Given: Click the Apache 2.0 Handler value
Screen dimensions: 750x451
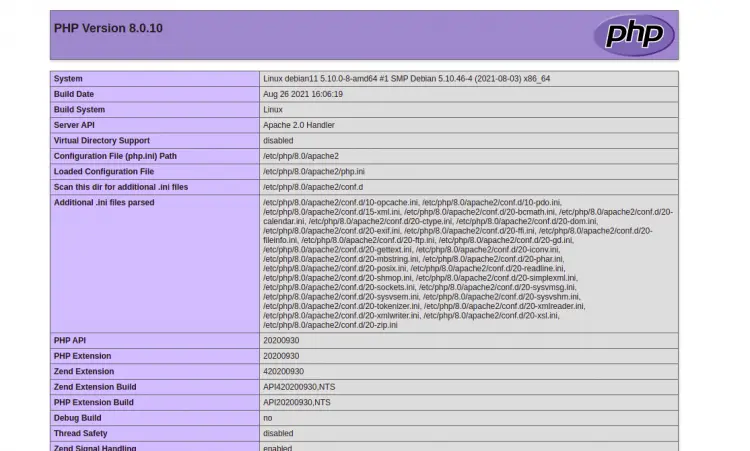Looking at the screenshot, I should tap(299, 125).
